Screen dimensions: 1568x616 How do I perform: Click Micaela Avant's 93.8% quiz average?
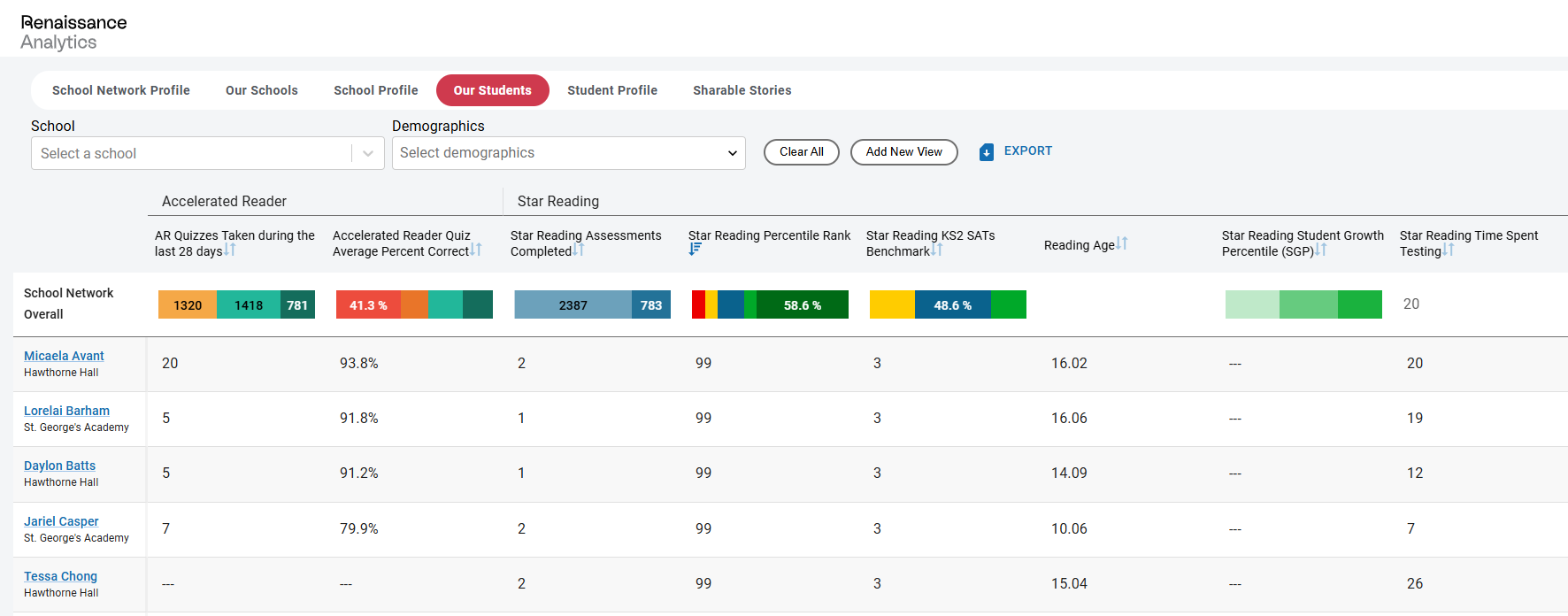(358, 363)
